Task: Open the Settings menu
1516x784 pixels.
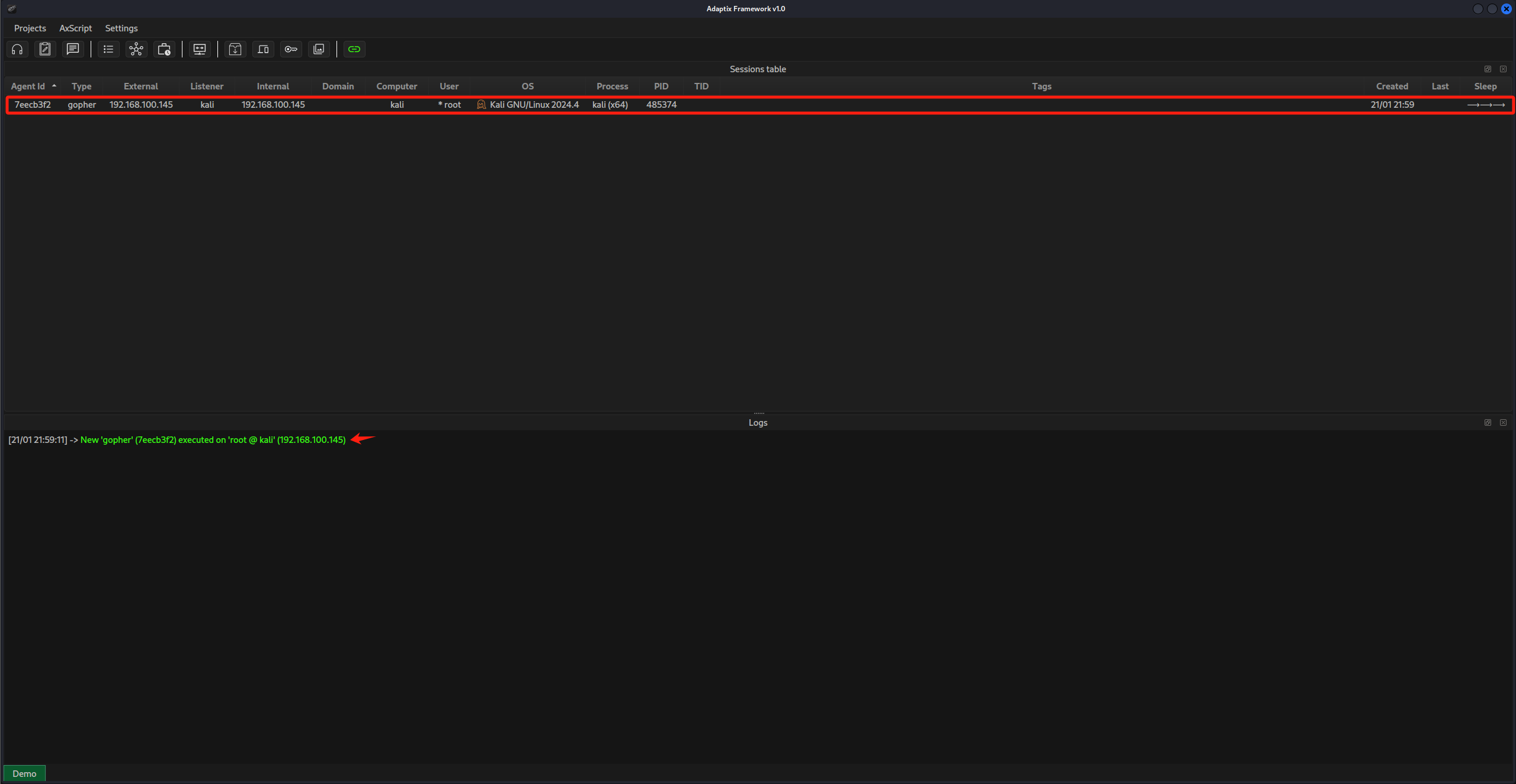Action: (x=121, y=28)
